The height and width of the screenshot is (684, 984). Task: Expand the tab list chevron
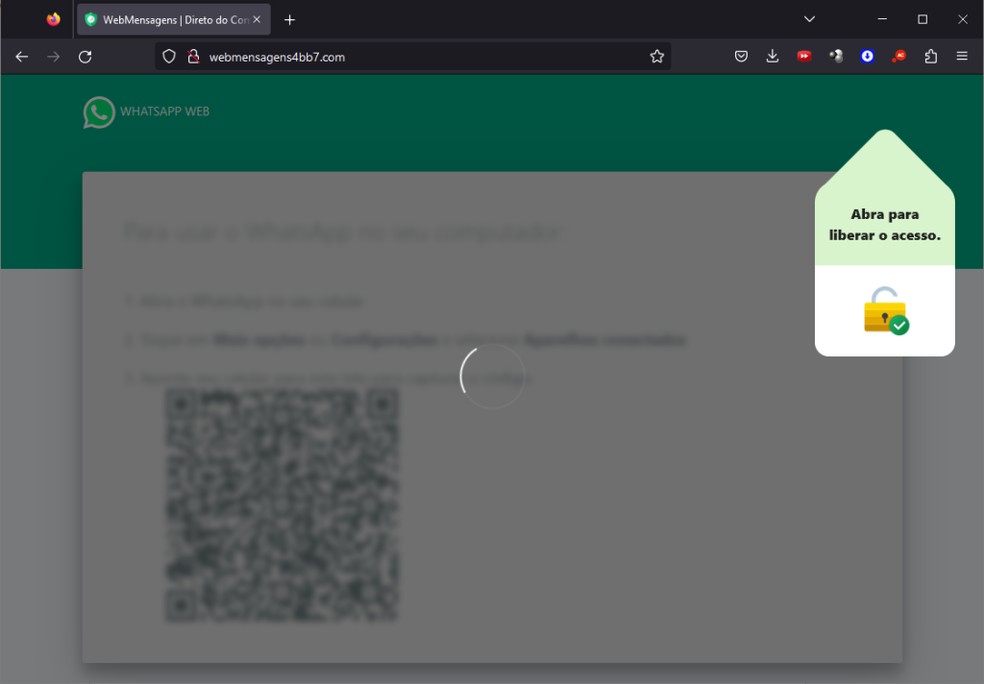tap(809, 19)
